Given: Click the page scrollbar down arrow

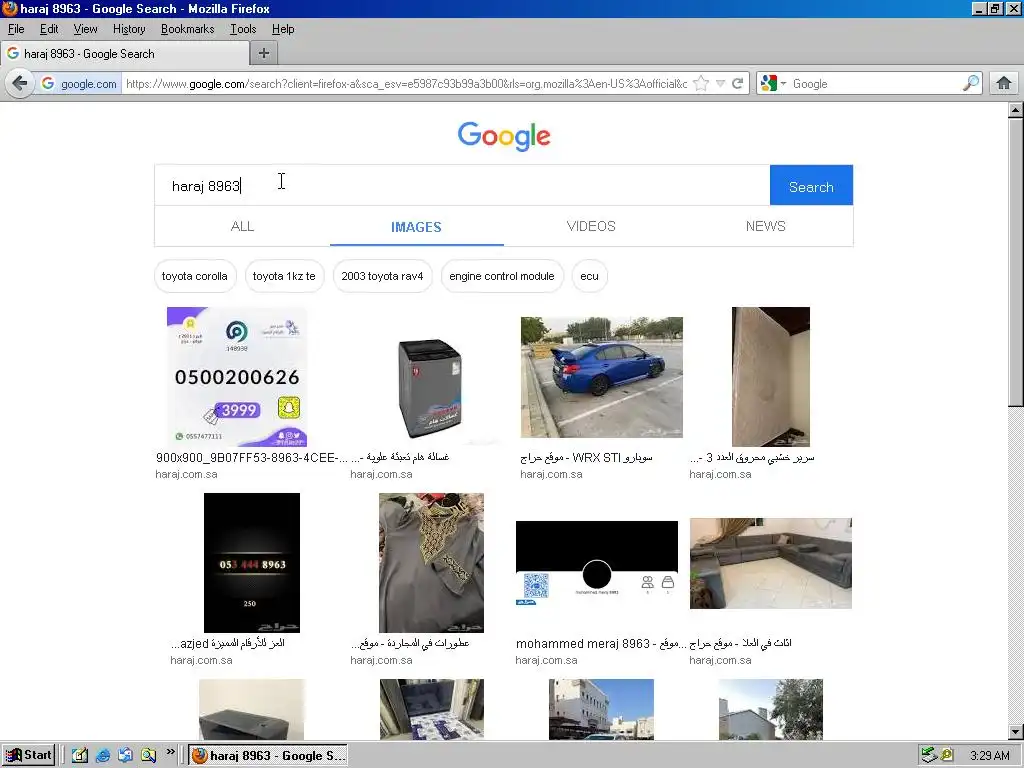Looking at the screenshot, I should tap(1015, 732).
